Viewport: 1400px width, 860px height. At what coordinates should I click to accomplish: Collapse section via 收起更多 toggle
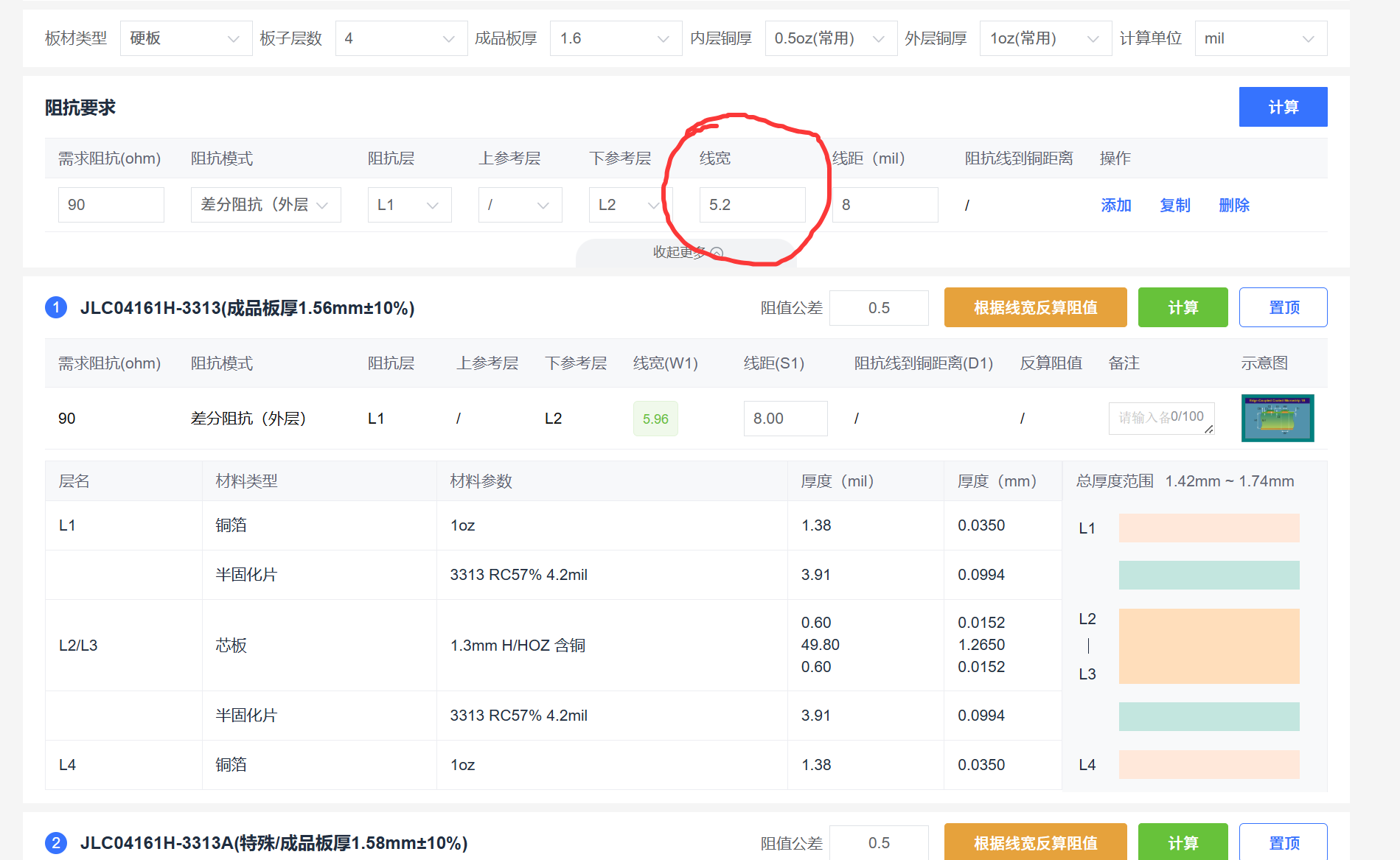[x=687, y=253]
